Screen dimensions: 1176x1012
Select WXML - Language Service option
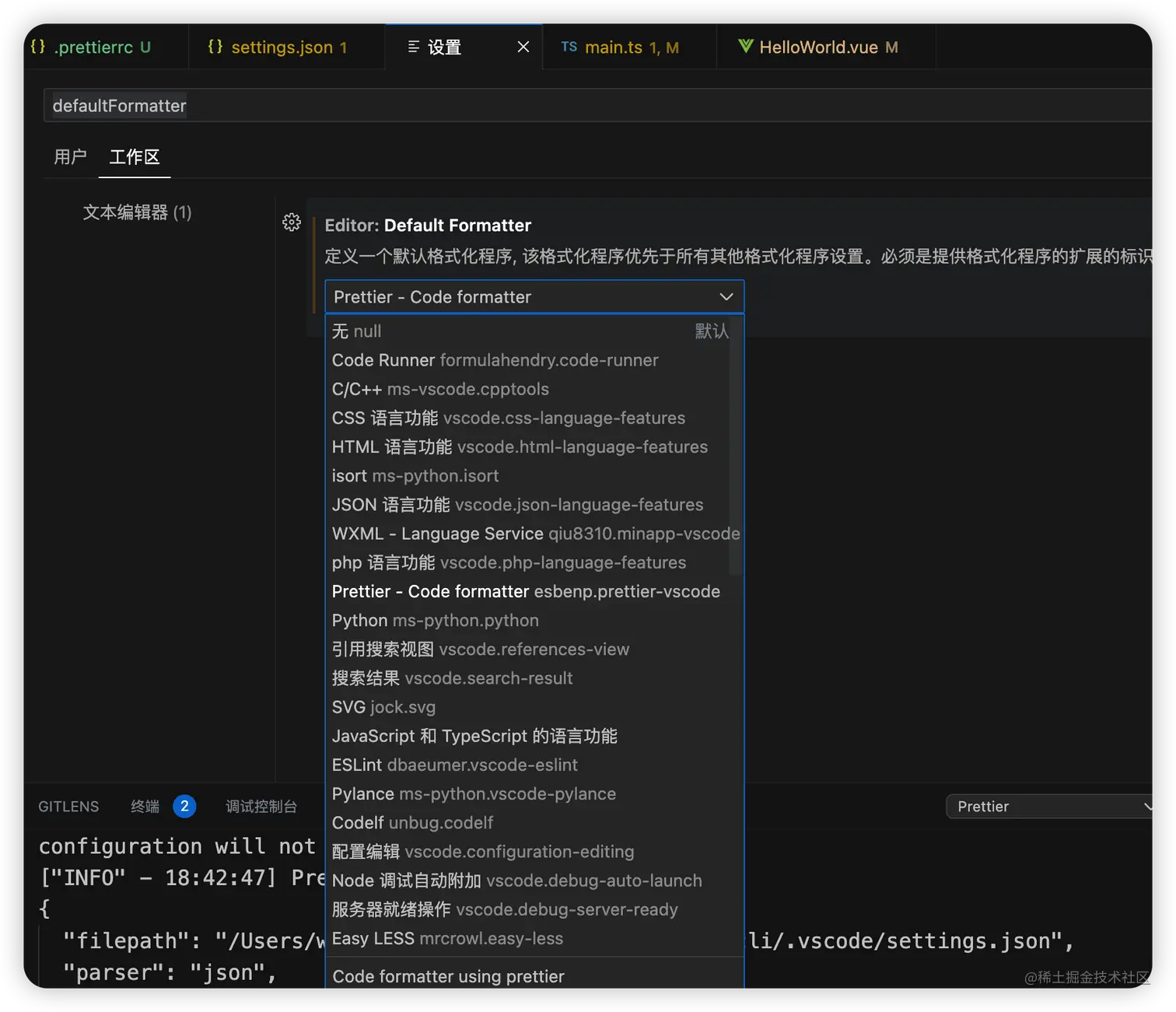coord(530,534)
